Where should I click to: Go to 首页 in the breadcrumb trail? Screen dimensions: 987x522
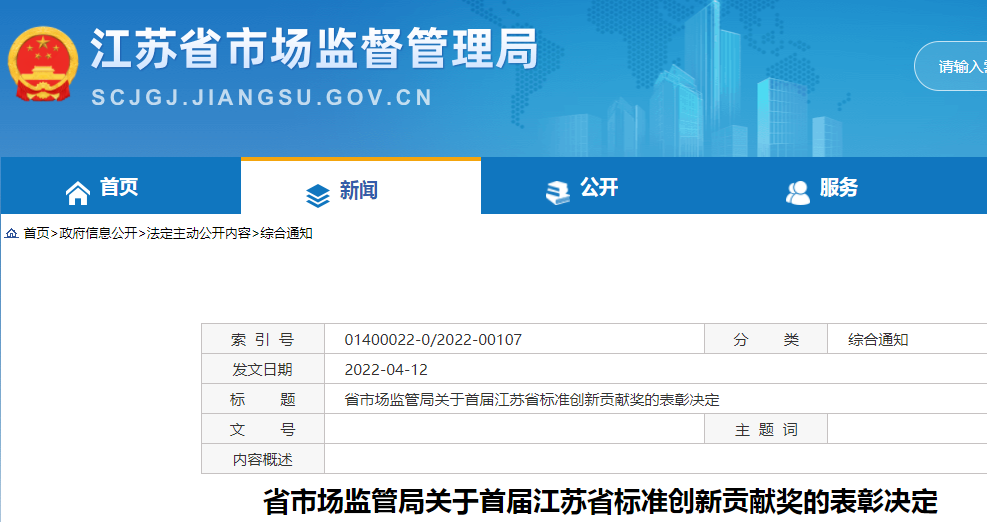[36, 233]
